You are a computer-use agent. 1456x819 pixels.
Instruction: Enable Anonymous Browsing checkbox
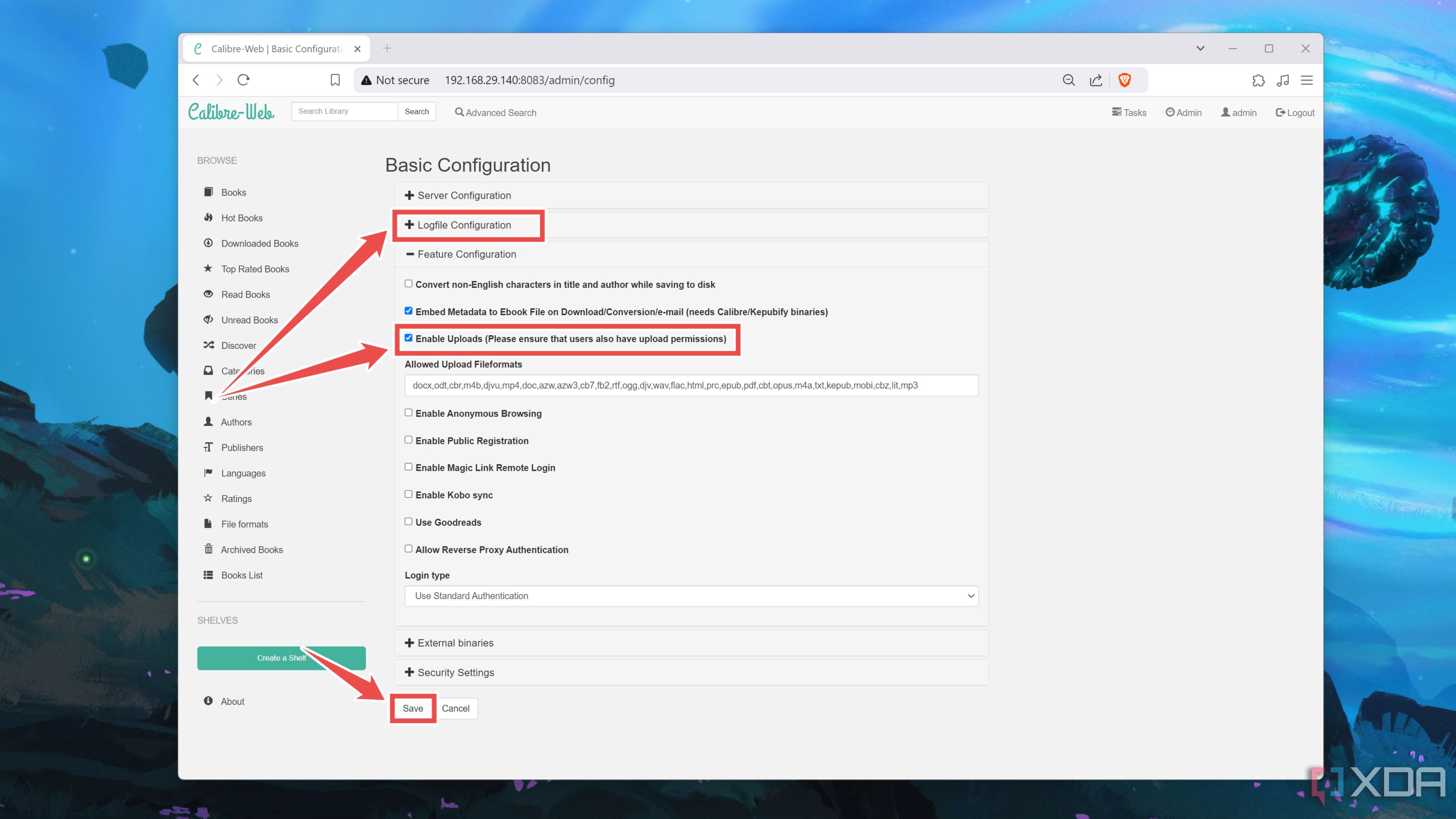[x=408, y=413]
